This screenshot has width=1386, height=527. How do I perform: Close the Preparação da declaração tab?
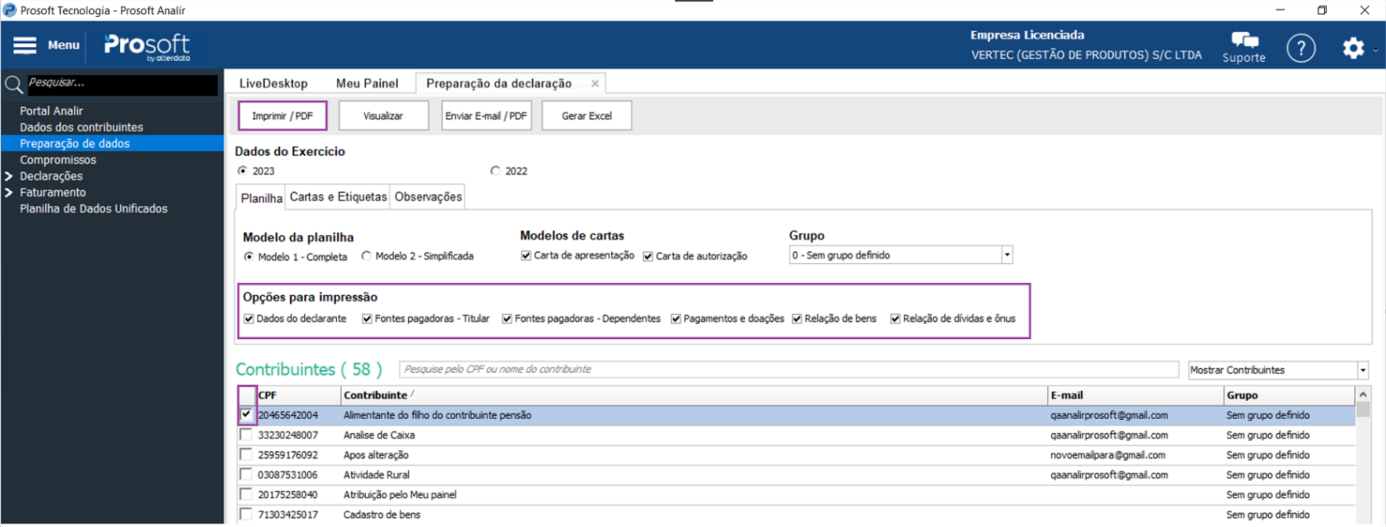click(595, 84)
